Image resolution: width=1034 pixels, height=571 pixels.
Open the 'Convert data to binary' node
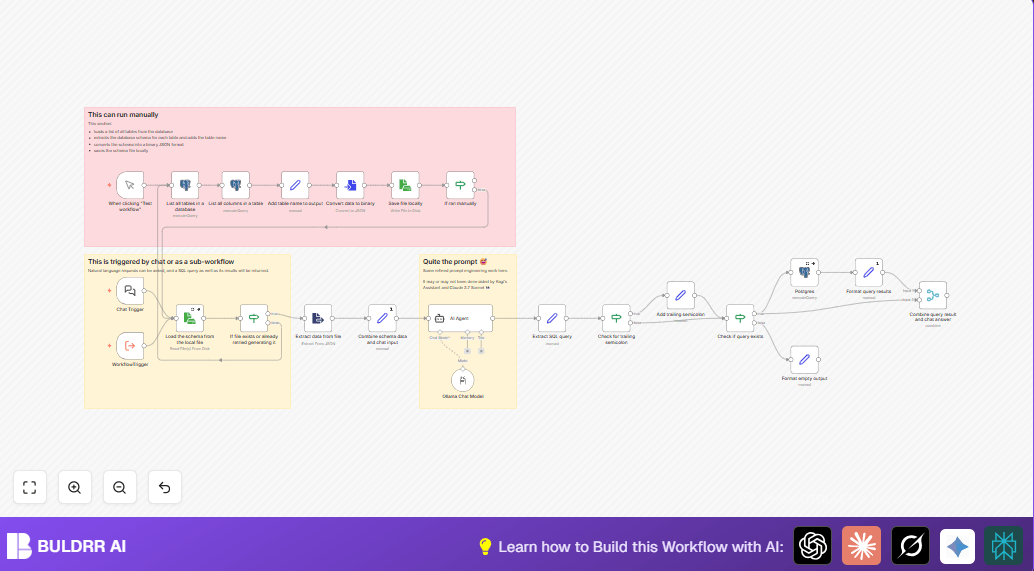click(x=350, y=185)
